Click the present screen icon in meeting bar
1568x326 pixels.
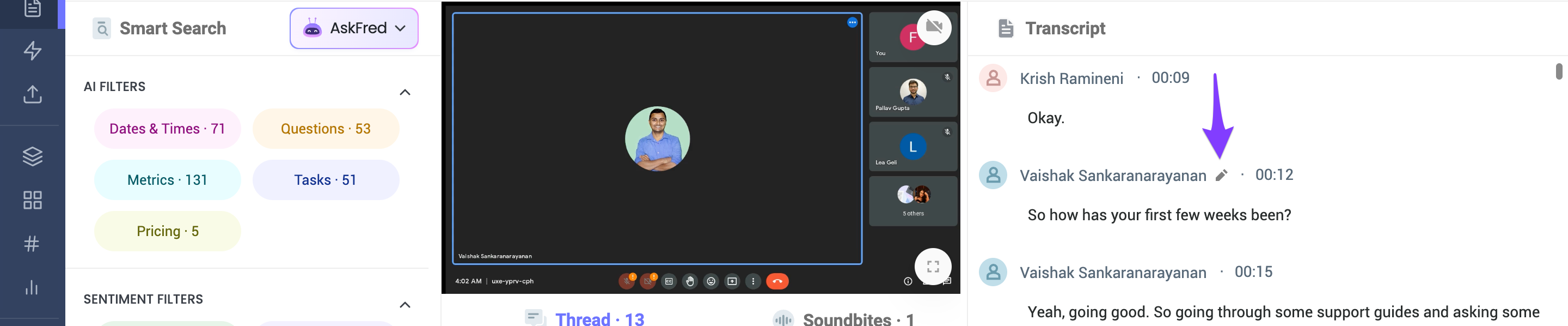[732, 281]
